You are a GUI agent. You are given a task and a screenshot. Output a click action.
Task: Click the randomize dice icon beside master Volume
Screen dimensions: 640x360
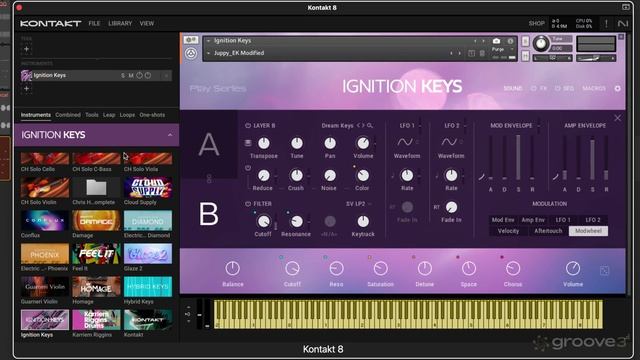point(604,271)
